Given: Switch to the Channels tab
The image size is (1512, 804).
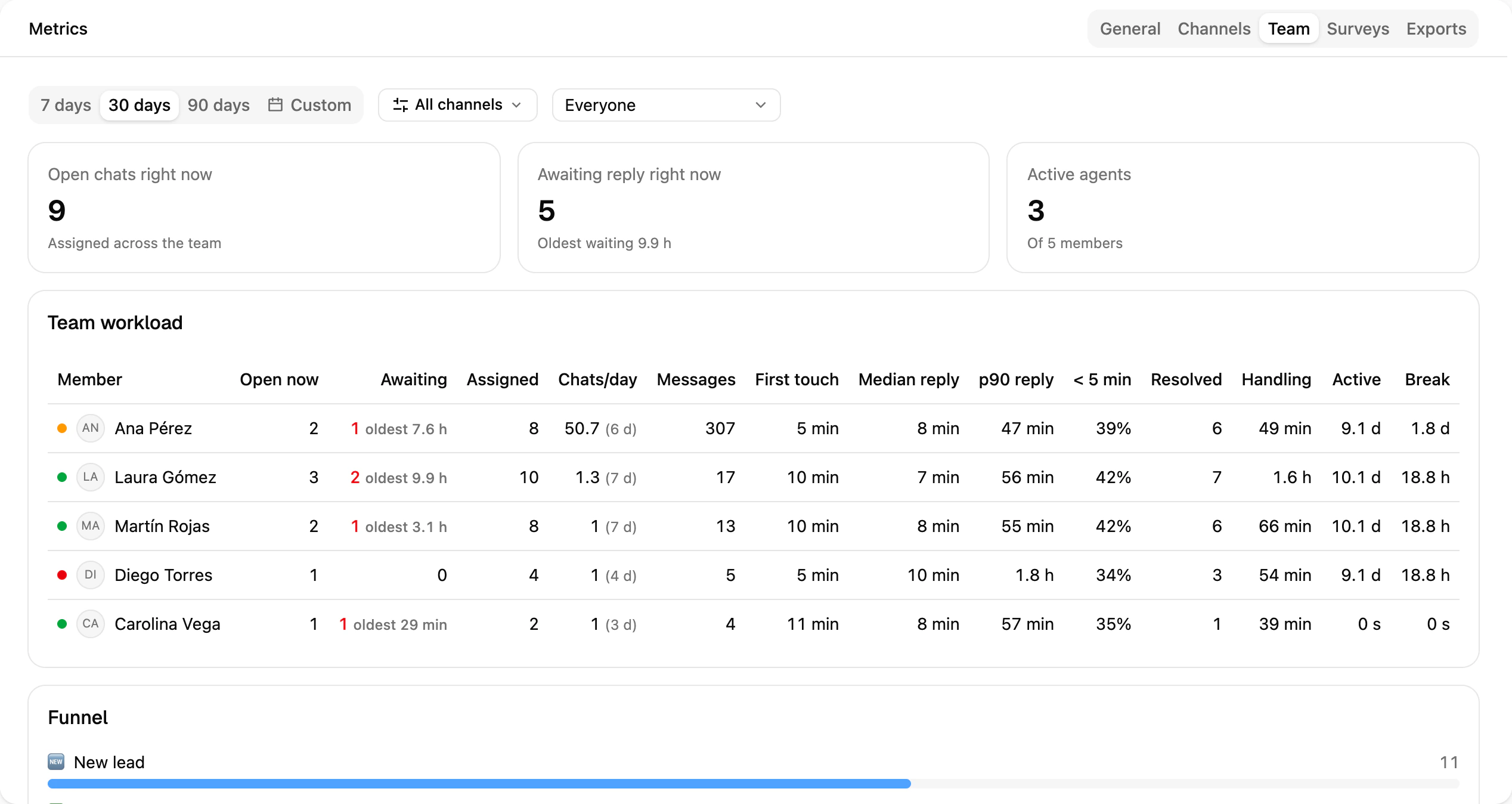Looking at the screenshot, I should click(x=1214, y=29).
